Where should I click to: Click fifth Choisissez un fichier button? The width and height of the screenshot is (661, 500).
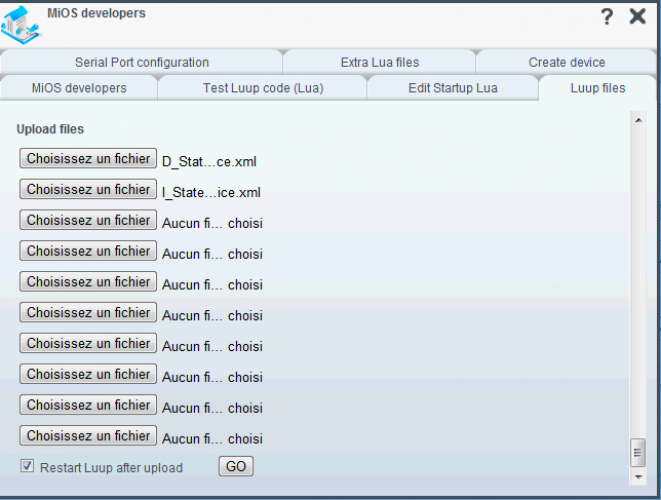tap(88, 282)
